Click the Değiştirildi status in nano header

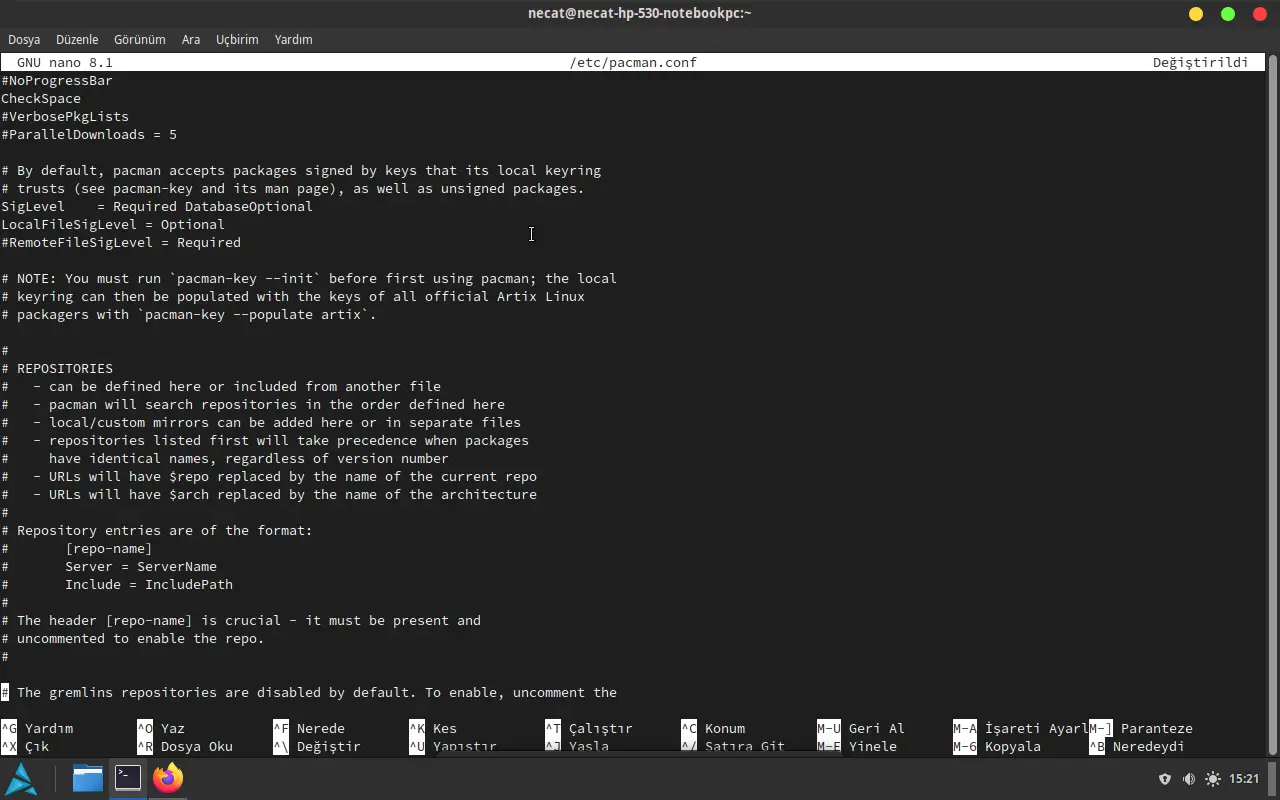(x=1201, y=63)
